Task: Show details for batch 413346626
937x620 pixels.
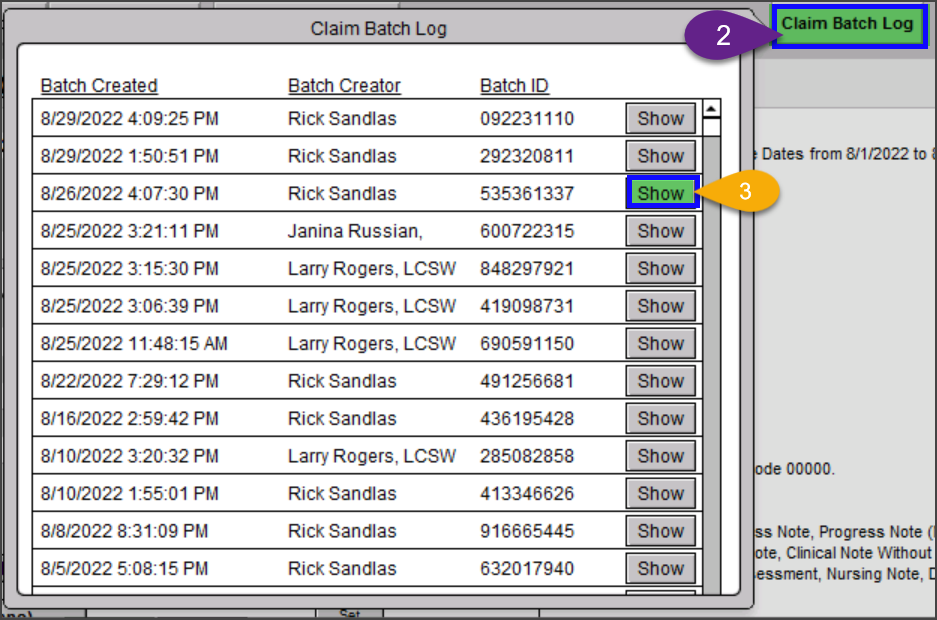Action: [660, 493]
